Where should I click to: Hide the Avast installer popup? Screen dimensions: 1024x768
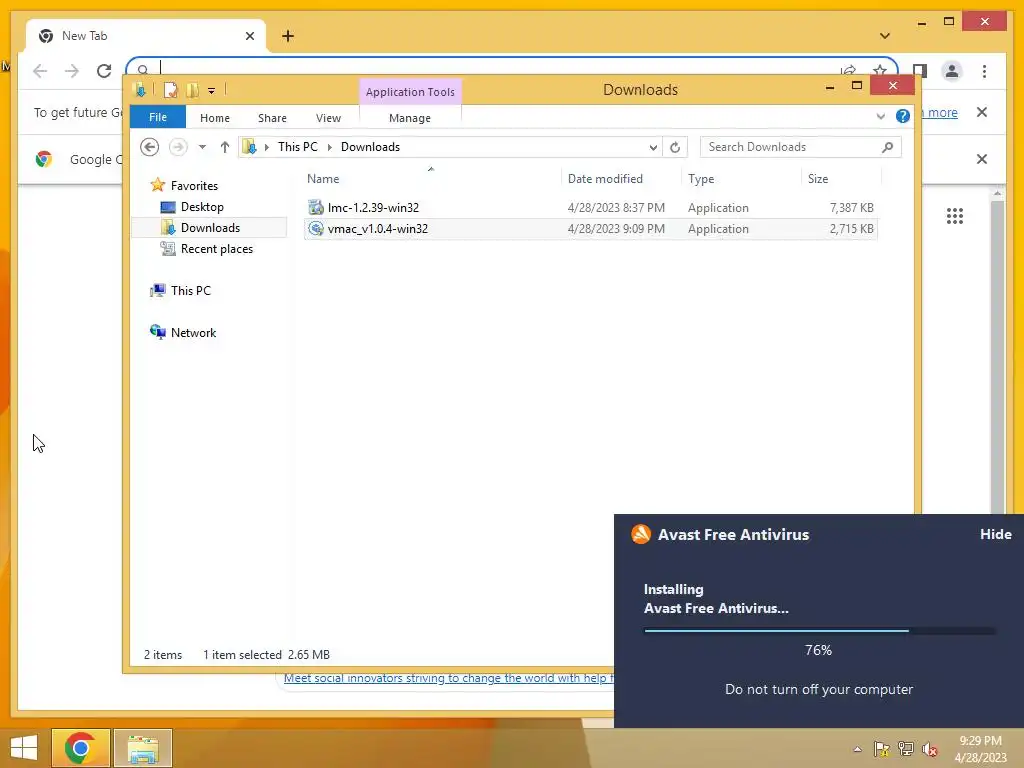click(x=995, y=534)
